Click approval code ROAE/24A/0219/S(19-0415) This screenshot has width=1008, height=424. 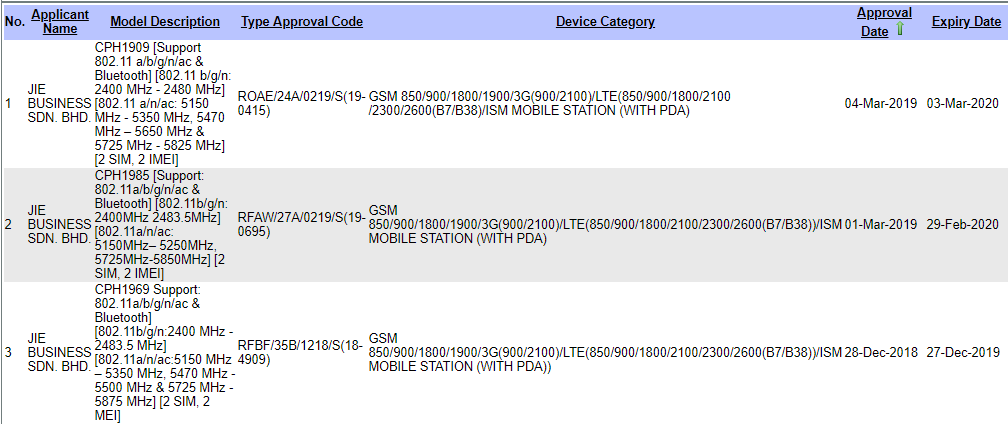tap(301, 103)
